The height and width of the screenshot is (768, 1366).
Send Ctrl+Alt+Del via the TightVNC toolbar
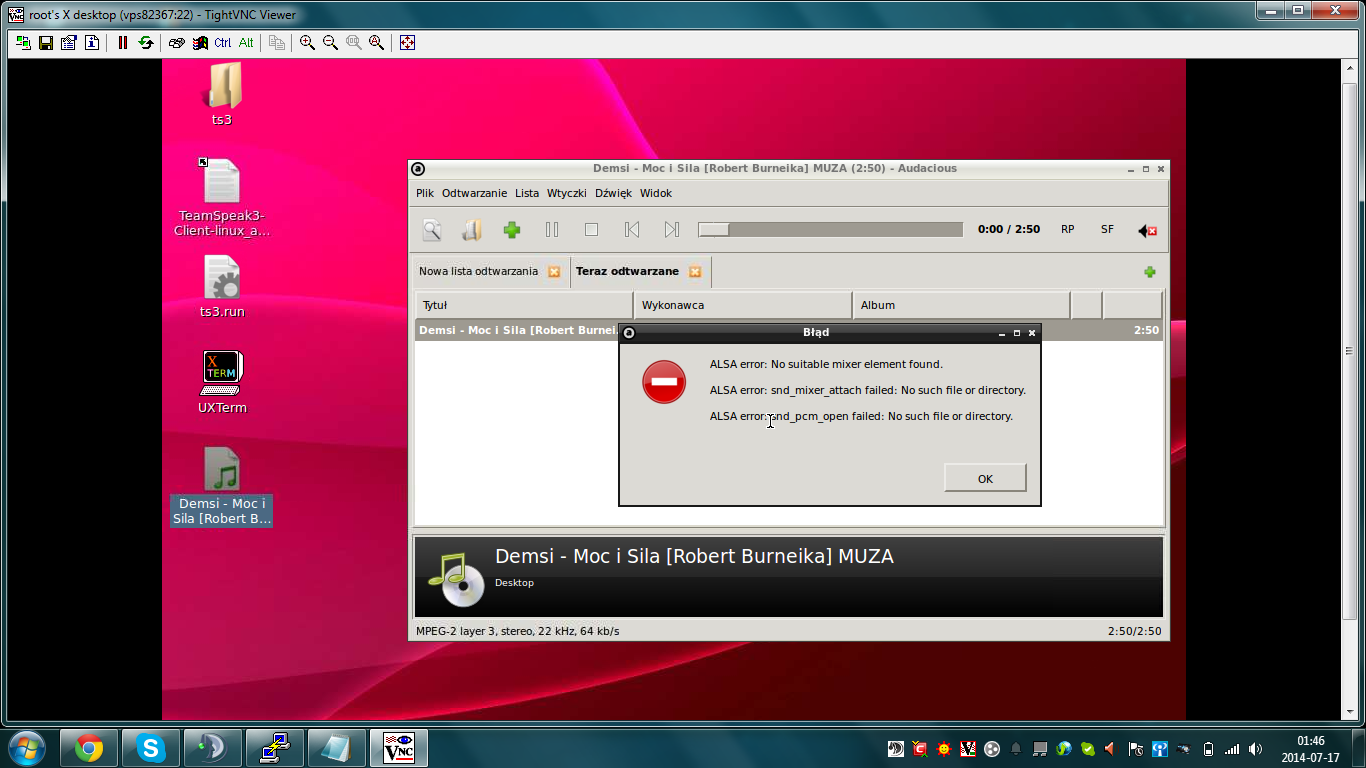177,42
